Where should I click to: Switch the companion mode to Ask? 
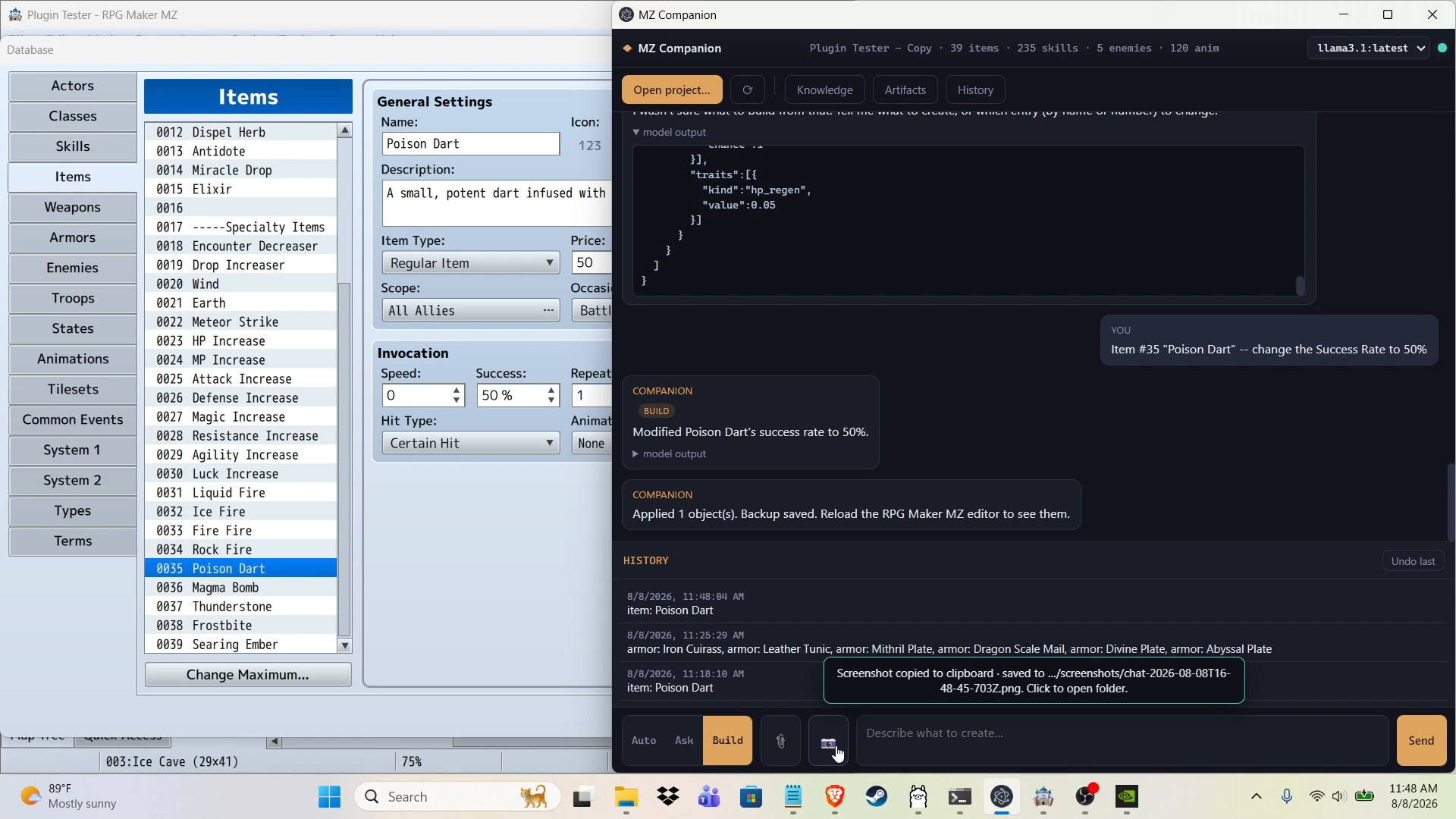tap(684, 741)
